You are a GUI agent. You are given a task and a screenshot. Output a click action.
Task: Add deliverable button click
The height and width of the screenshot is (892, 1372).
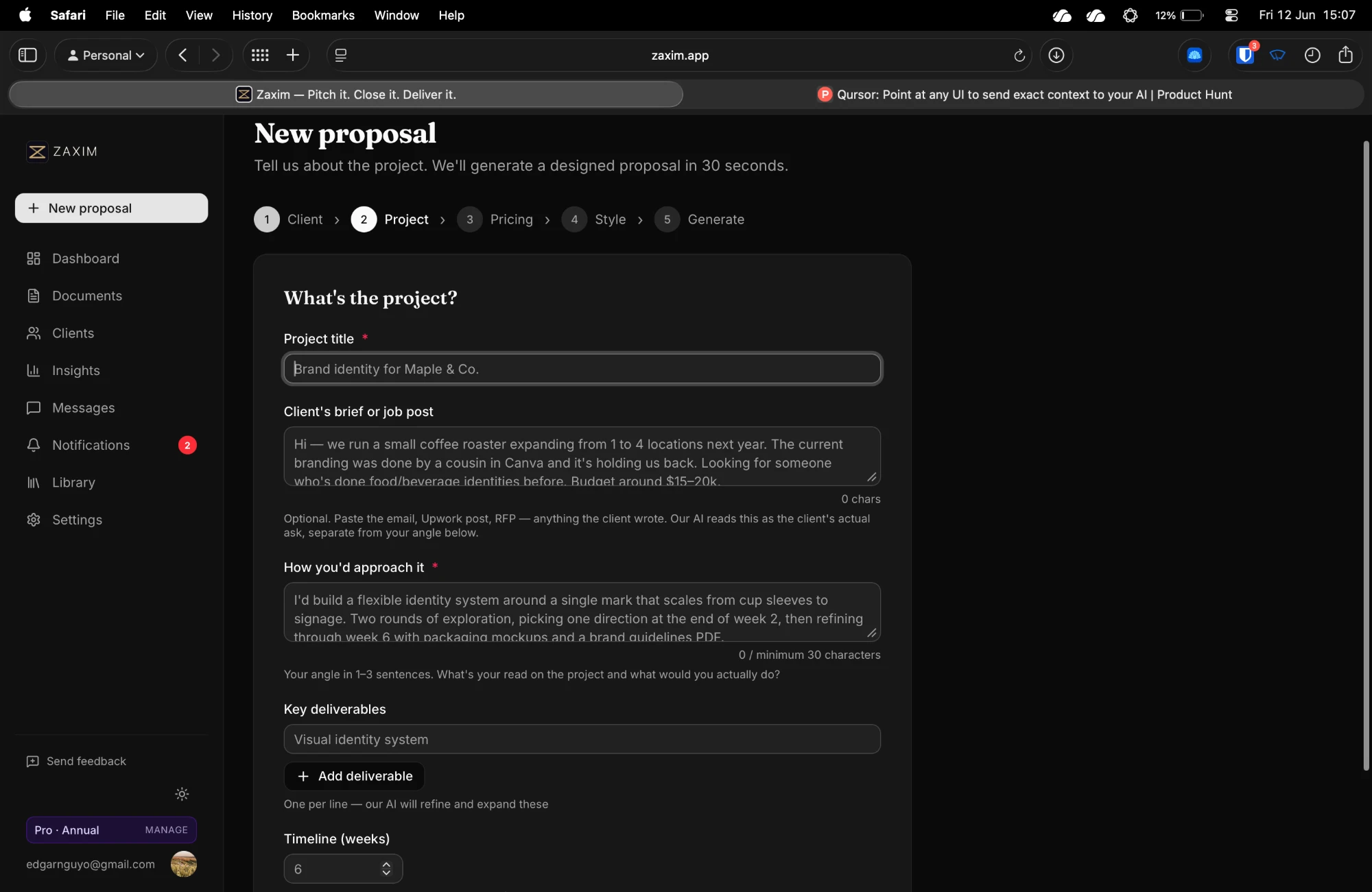354,776
